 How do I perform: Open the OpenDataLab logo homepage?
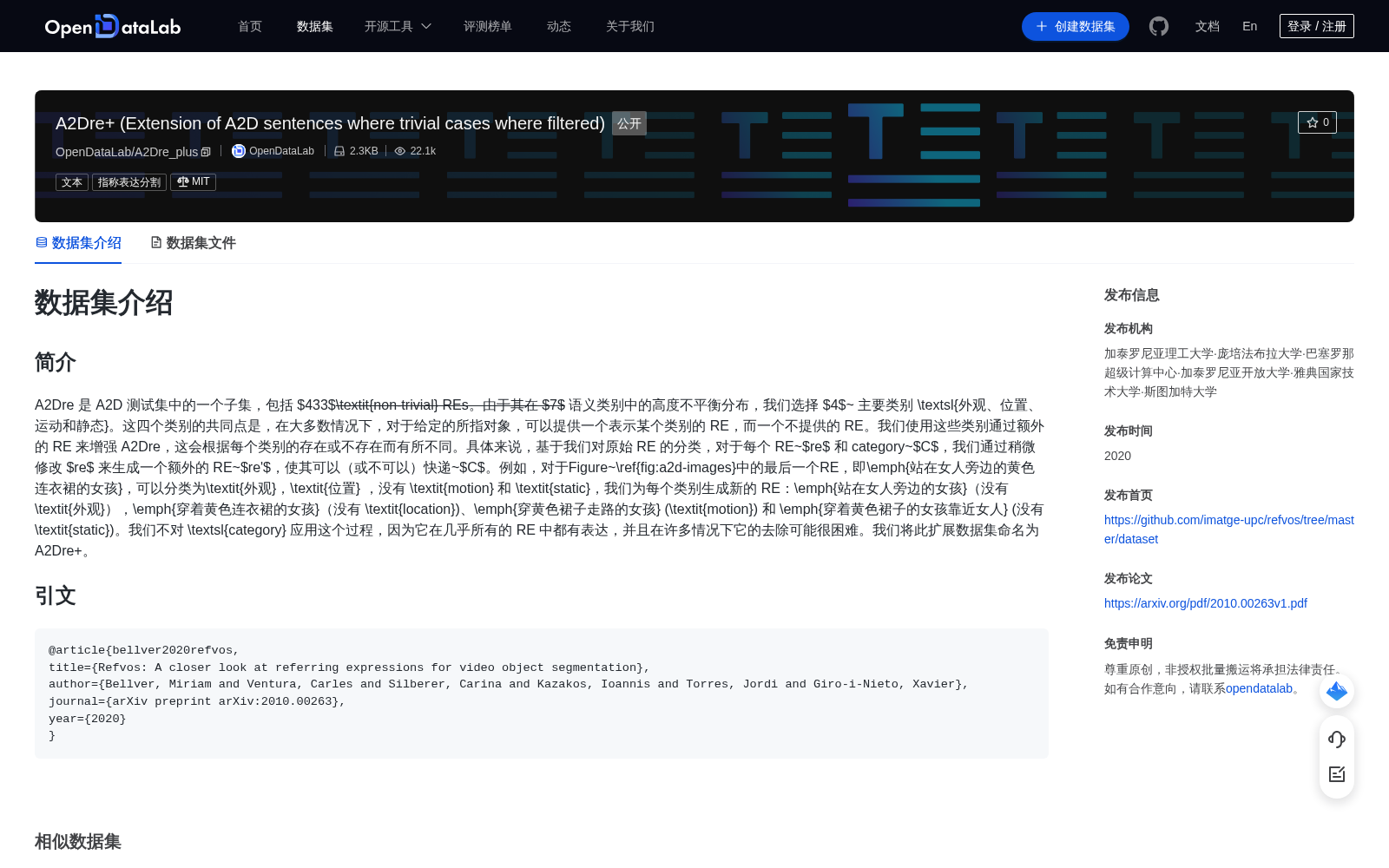click(113, 26)
